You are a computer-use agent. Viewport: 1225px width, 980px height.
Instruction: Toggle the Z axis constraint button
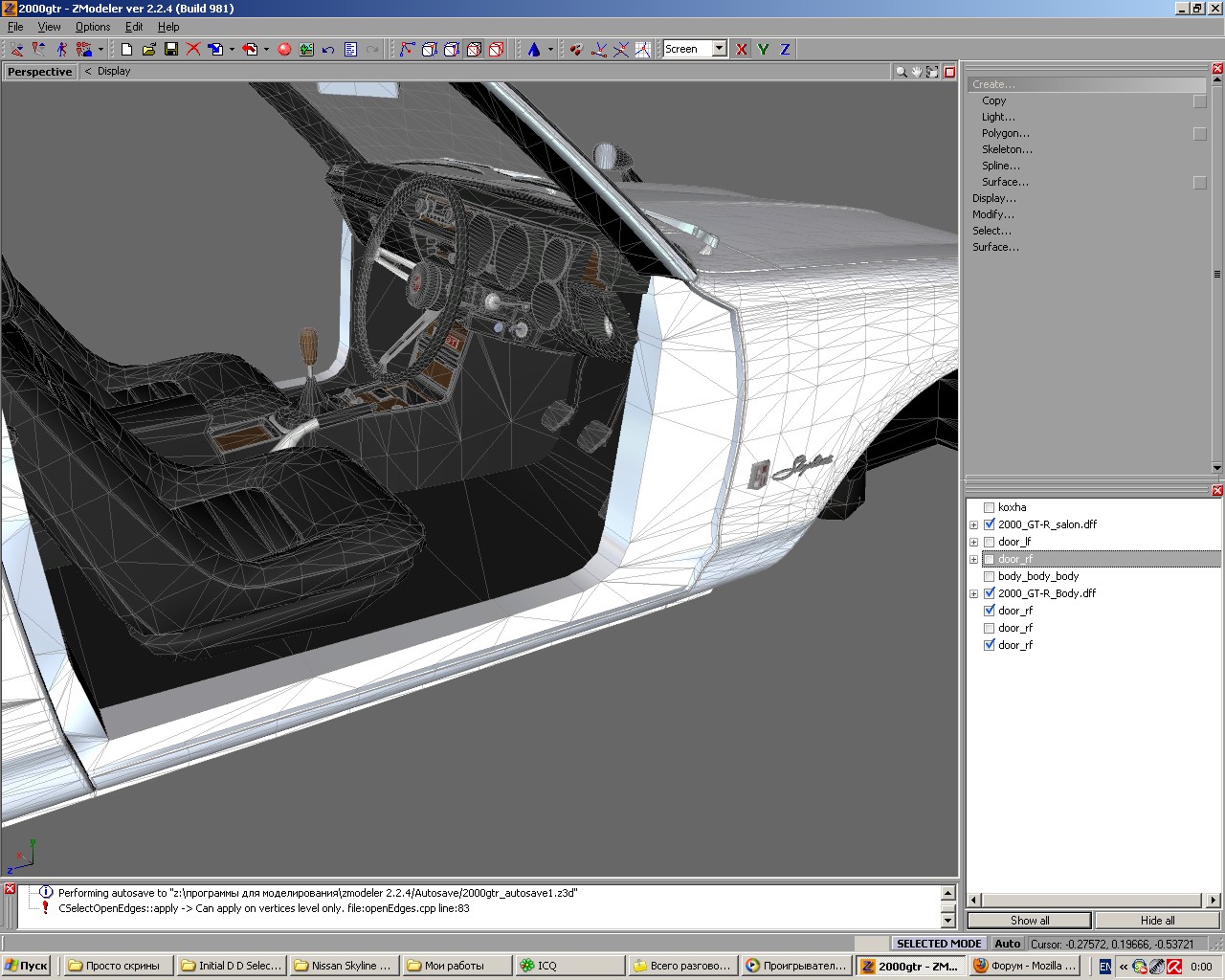pos(785,49)
